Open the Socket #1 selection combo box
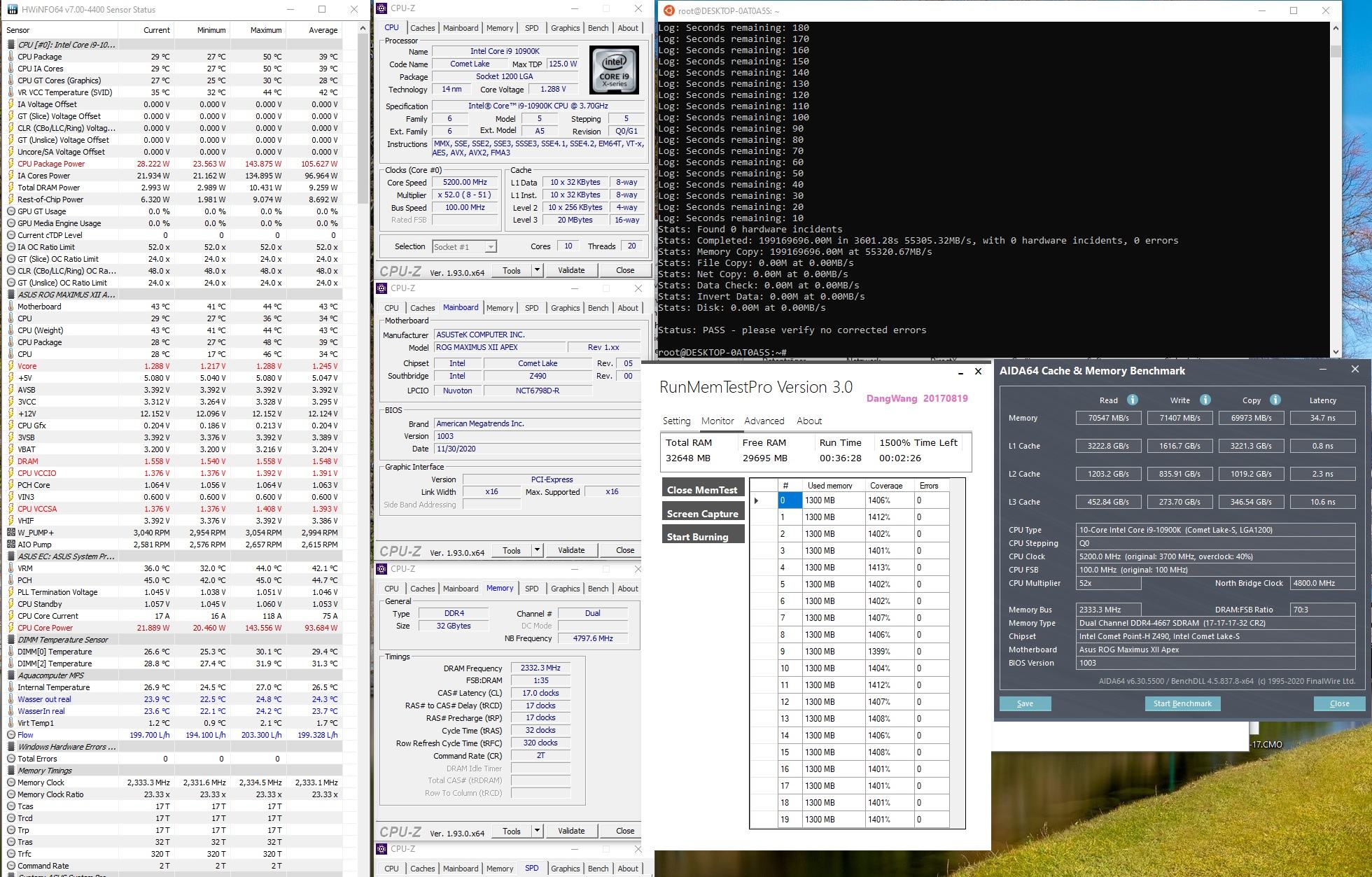The height and width of the screenshot is (877, 1372). (x=464, y=246)
